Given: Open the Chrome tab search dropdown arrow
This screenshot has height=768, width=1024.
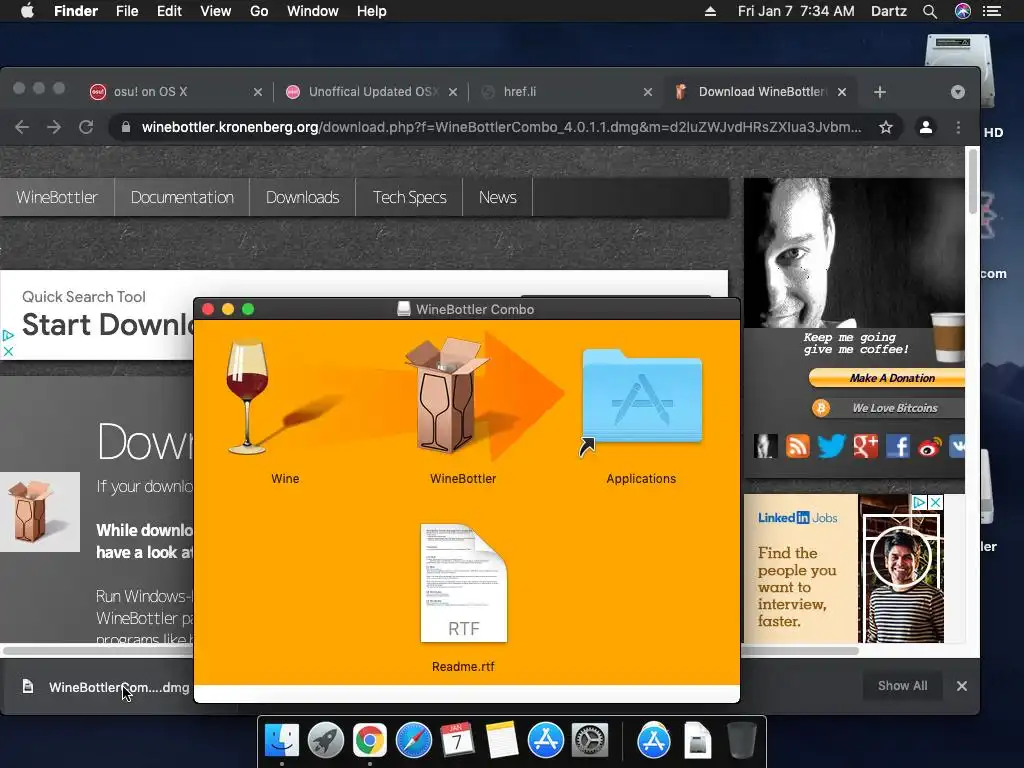Looking at the screenshot, I should [957, 92].
